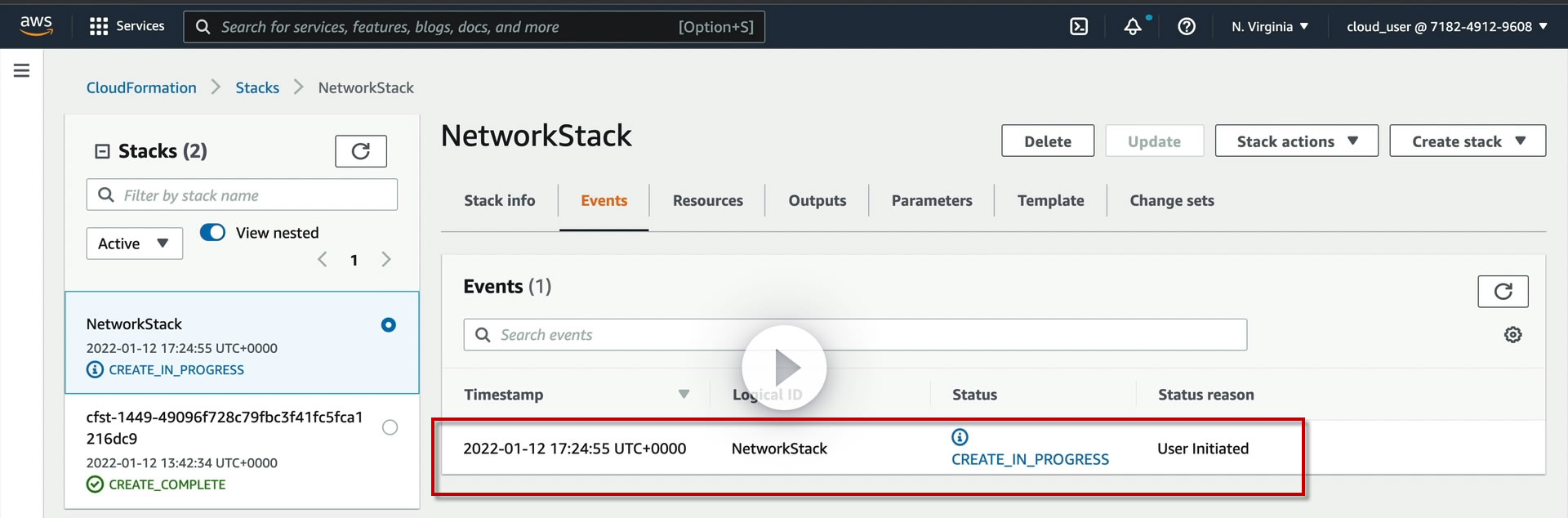Click the Delete stack button
The width and height of the screenshot is (1568, 518).
pyautogui.click(x=1048, y=141)
